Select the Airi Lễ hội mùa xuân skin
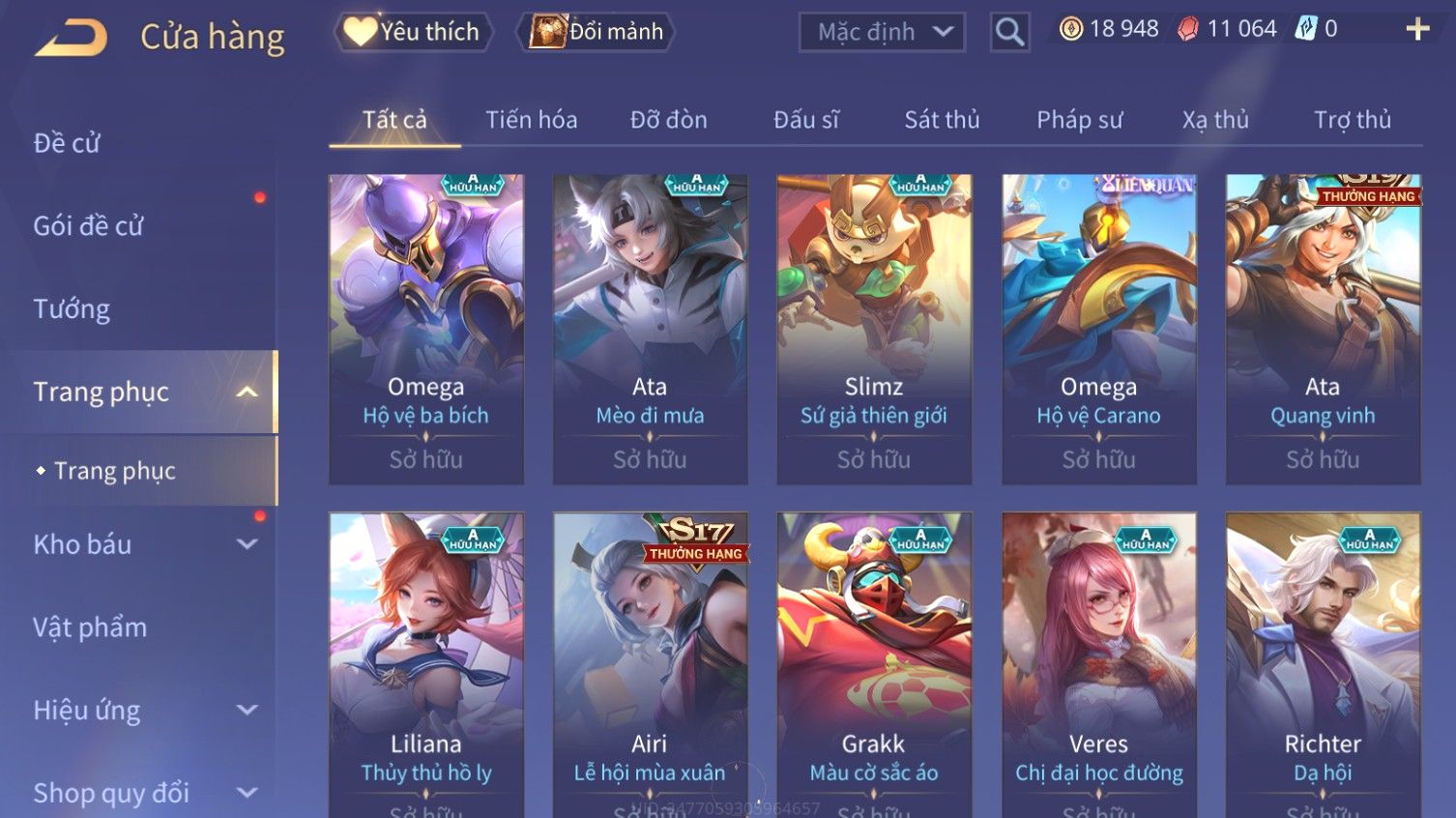The height and width of the screenshot is (818, 1456). point(650,665)
